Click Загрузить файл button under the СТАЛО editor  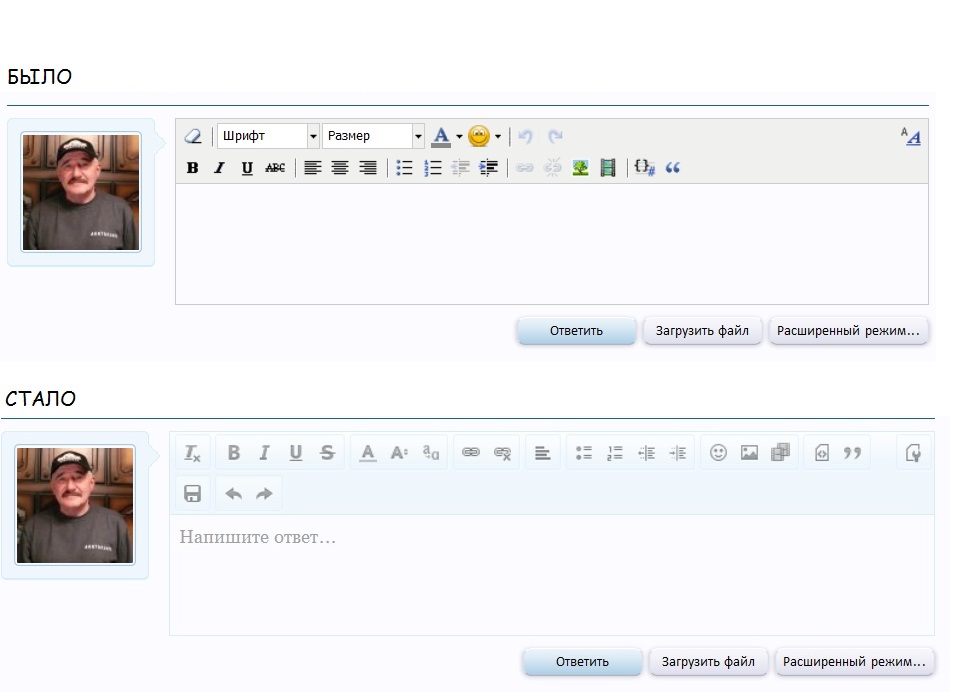click(709, 662)
